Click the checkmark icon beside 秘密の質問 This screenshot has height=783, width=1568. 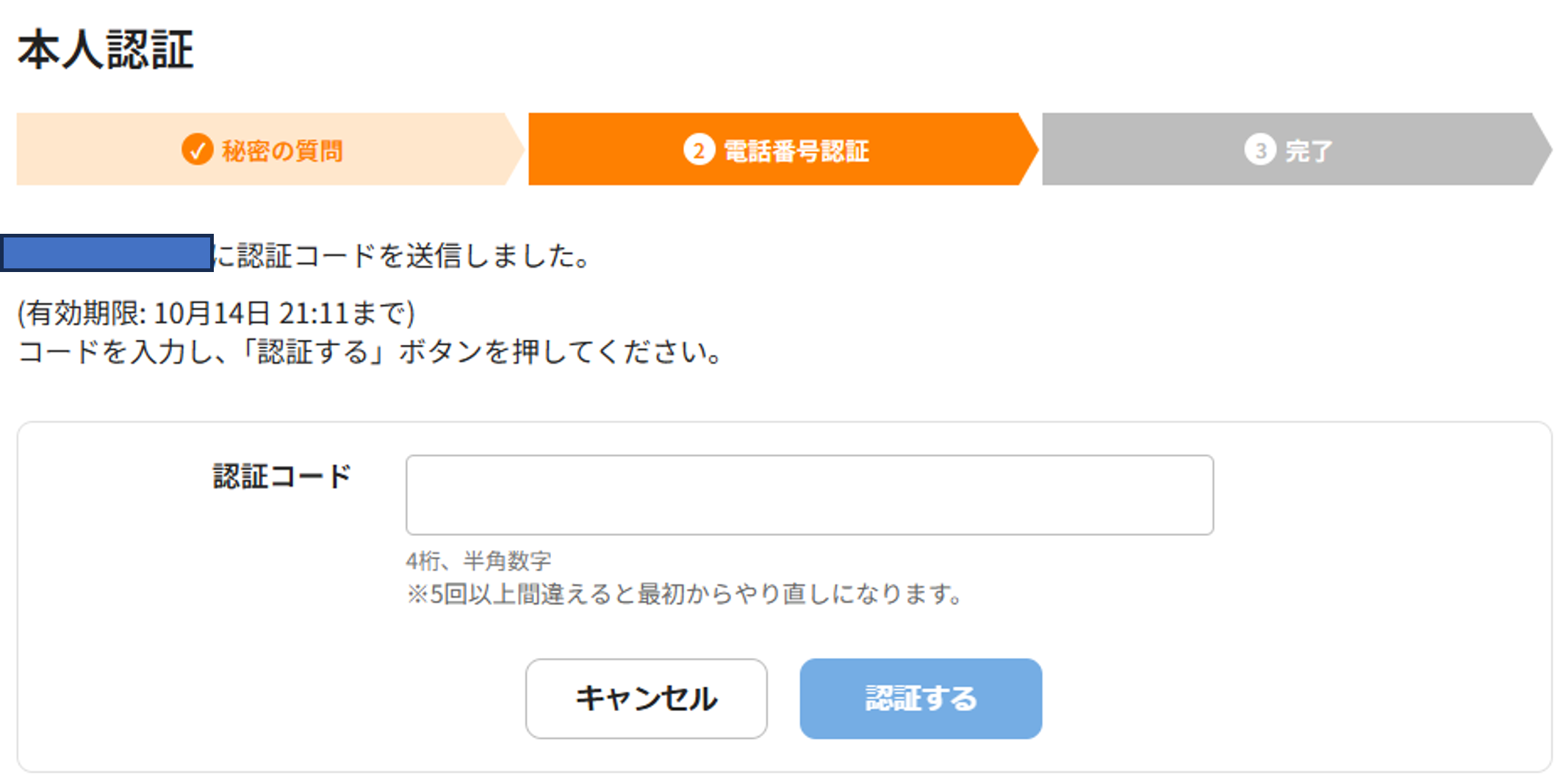pos(197,150)
